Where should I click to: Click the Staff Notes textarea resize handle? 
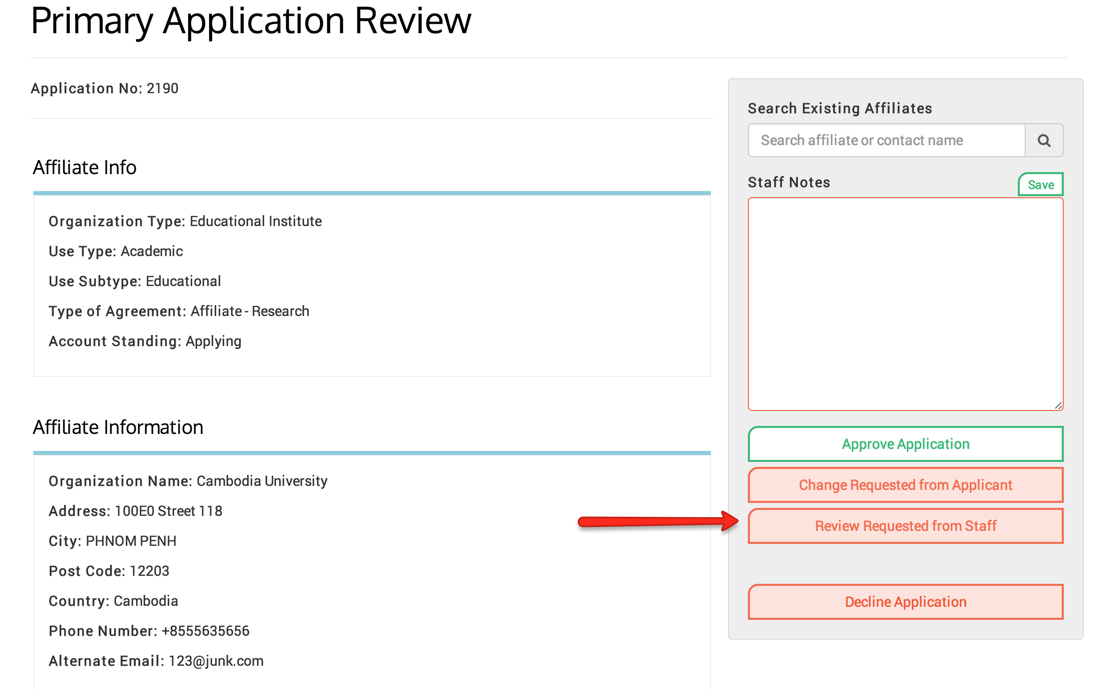[x=1058, y=405]
